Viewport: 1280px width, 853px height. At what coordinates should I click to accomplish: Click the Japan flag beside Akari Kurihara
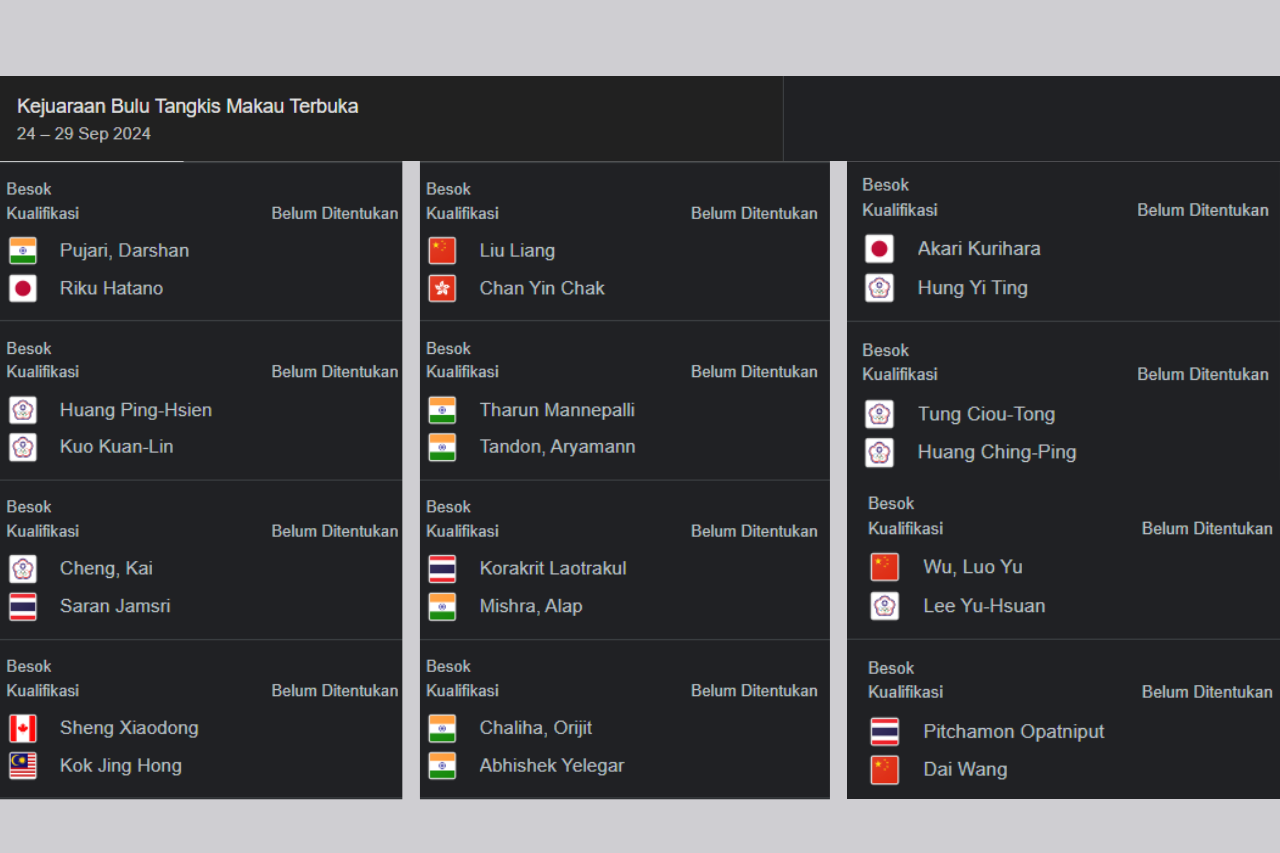[x=880, y=249]
